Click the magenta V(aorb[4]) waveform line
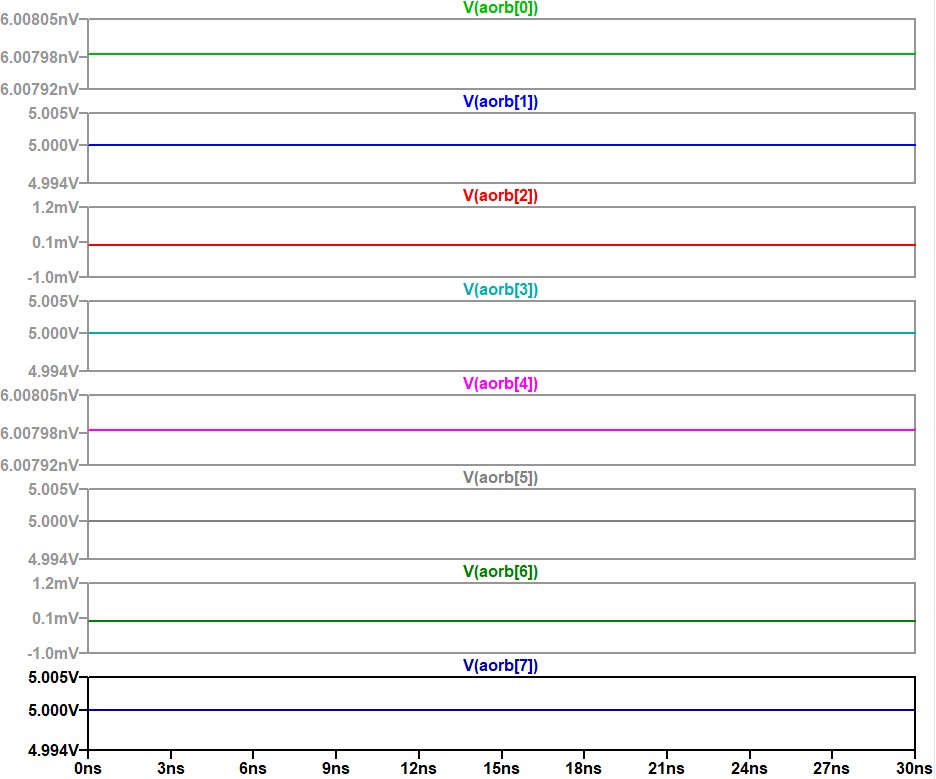The width and height of the screenshot is (936, 779). click(501, 430)
